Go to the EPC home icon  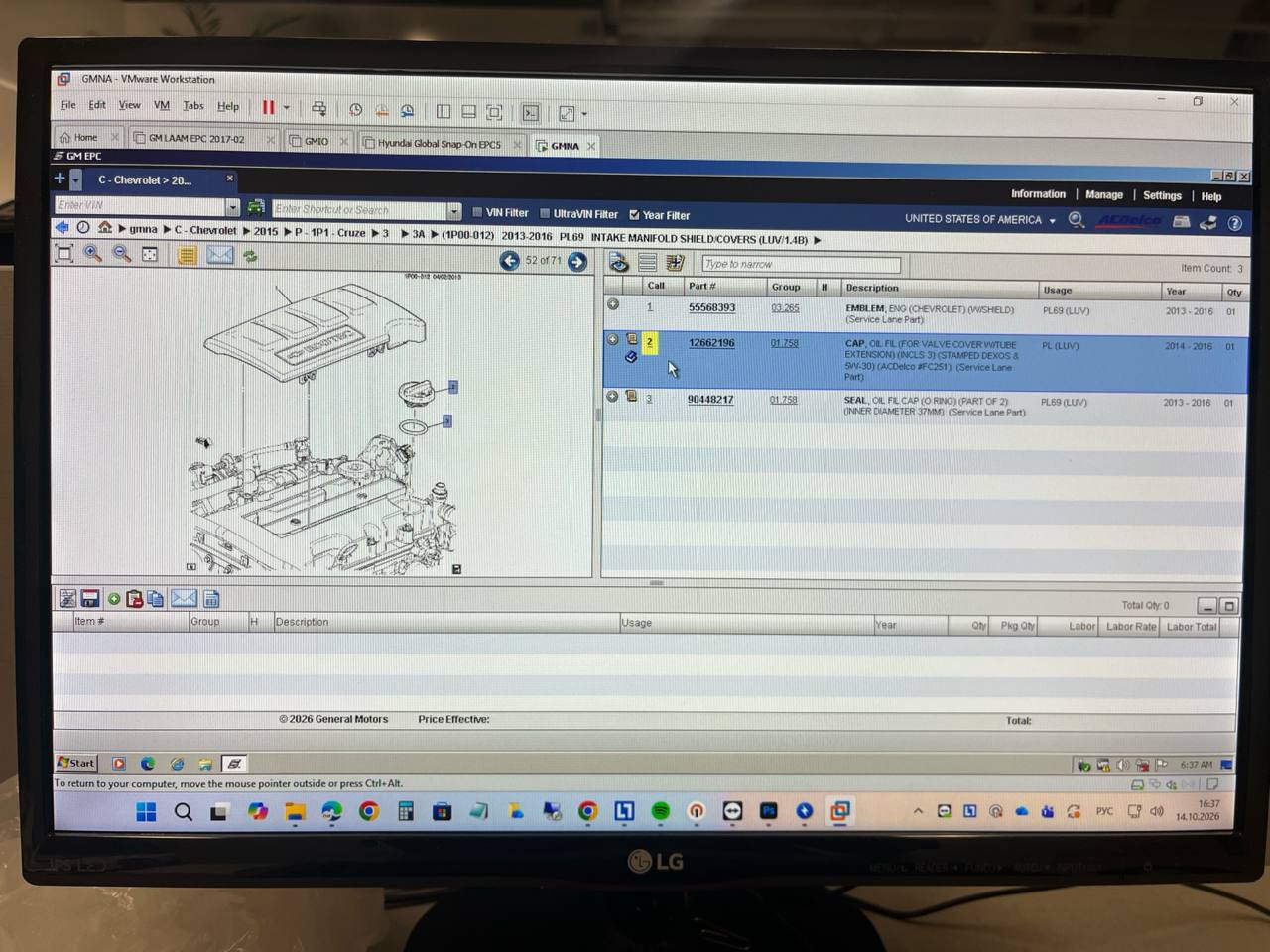coord(105,228)
